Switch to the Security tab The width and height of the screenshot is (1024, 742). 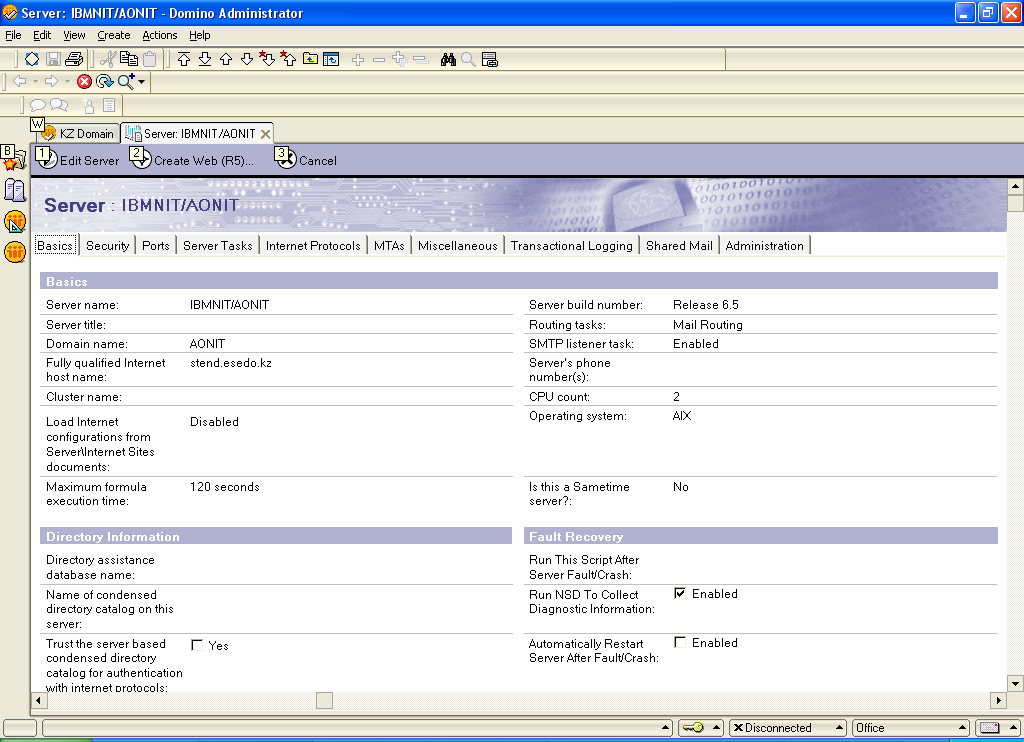108,246
